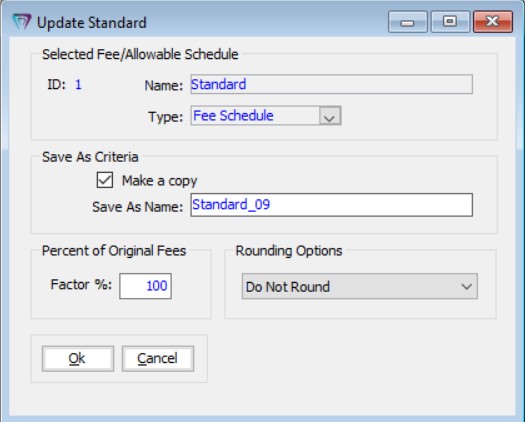
Task: Click the Update Standard title bar text
Action: click(x=92, y=23)
